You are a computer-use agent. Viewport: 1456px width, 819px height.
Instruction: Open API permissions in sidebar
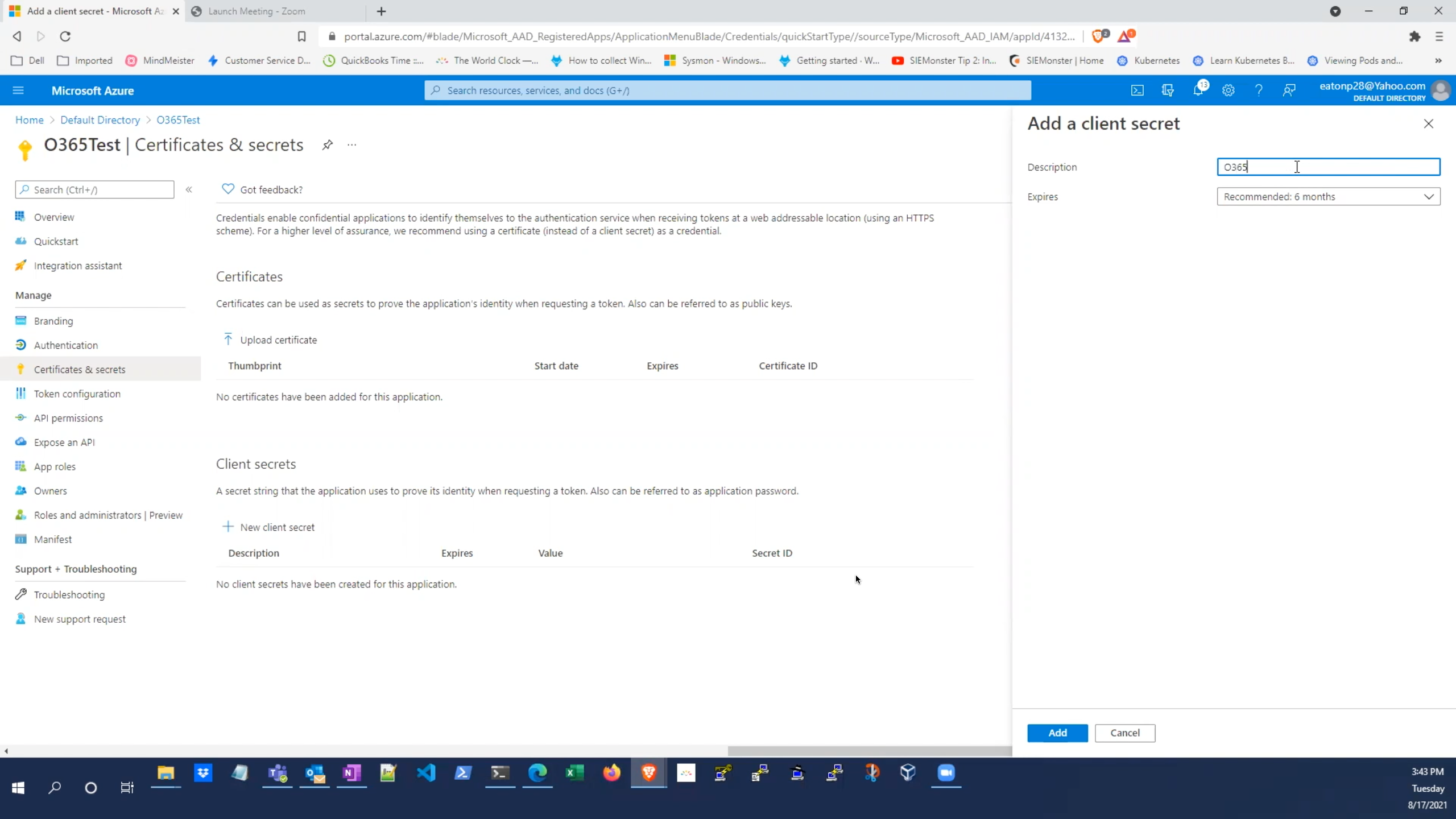tap(68, 418)
